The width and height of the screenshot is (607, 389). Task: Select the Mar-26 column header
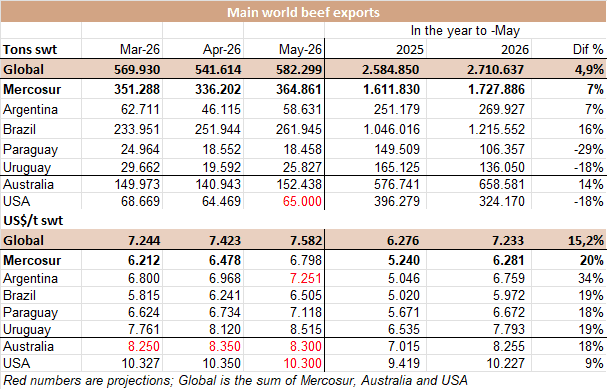tap(140, 49)
